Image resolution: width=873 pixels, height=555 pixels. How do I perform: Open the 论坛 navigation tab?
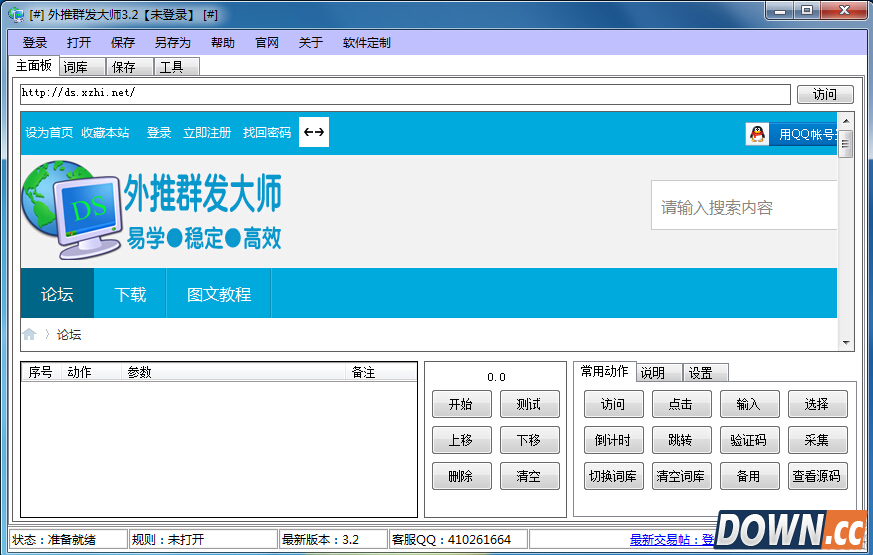[x=57, y=293]
